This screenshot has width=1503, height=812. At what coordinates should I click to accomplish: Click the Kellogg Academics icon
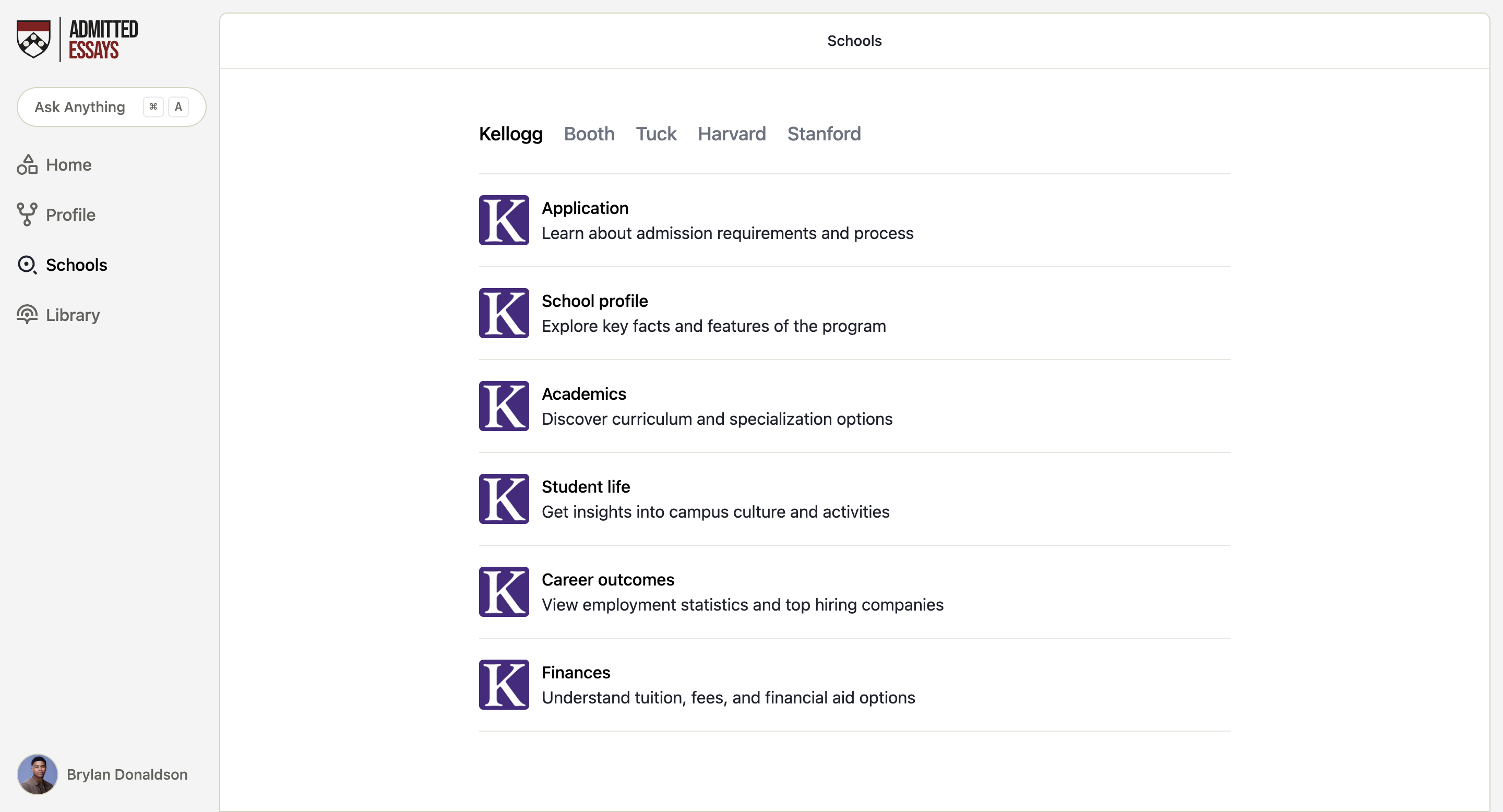504,405
